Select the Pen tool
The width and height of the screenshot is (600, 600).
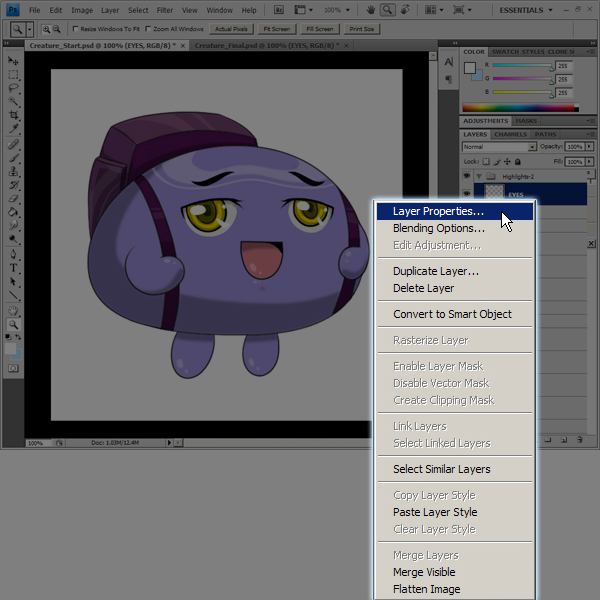13,254
